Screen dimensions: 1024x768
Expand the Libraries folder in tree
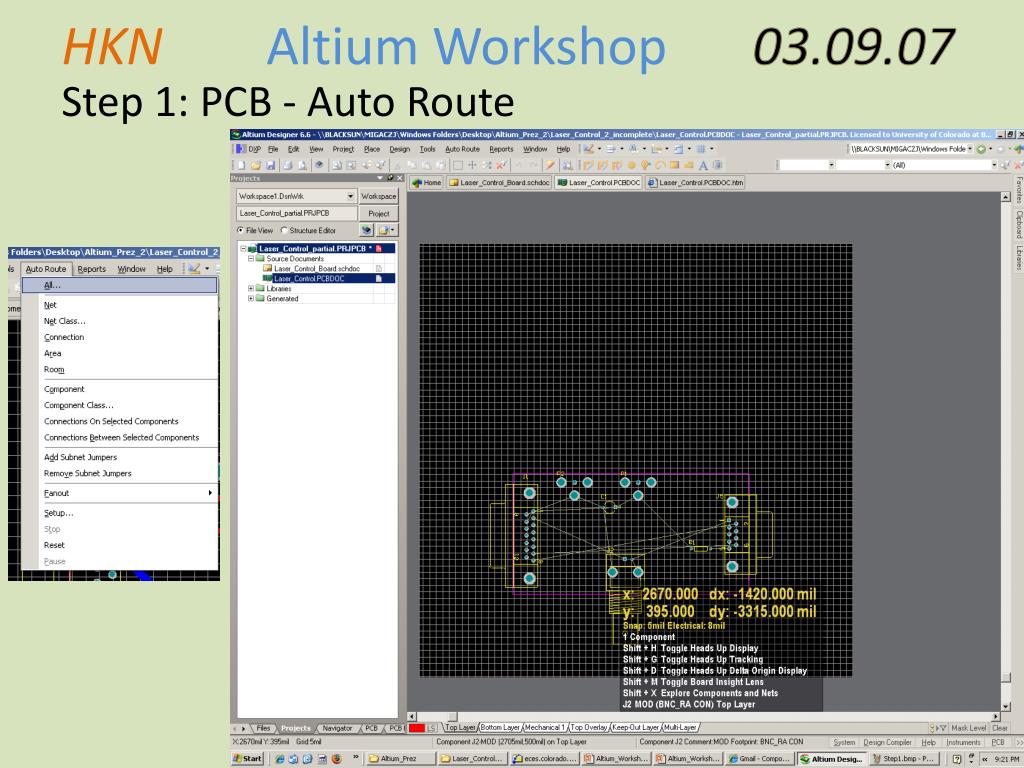coord(251,288)
